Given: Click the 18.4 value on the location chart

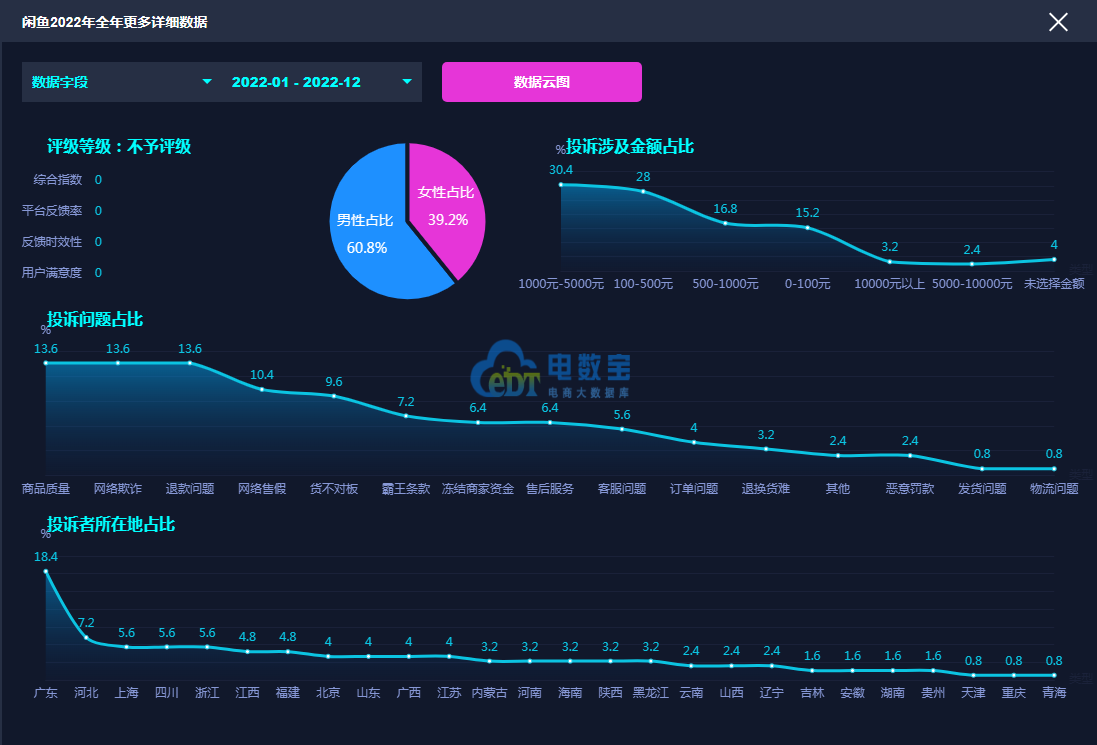Looking at the screenshot, I should click(46, 557).
